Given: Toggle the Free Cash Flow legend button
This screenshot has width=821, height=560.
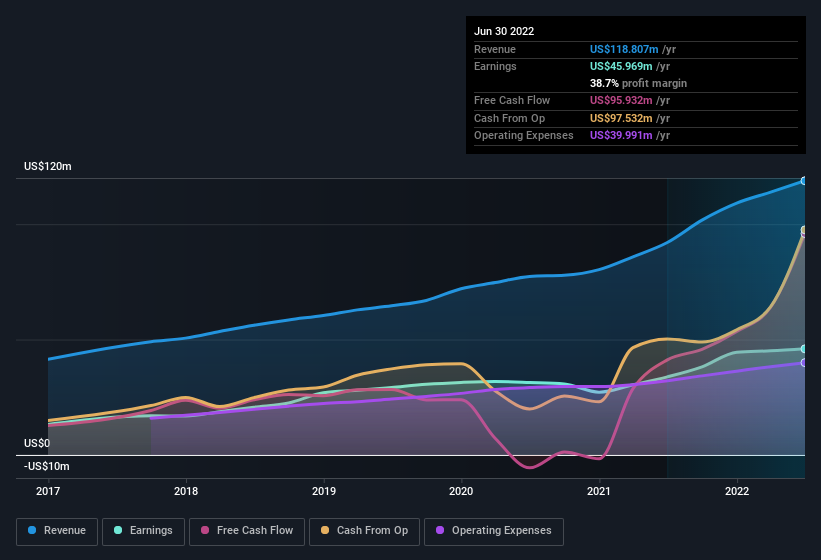Looking at the screenshot, I should click(247, 531).
